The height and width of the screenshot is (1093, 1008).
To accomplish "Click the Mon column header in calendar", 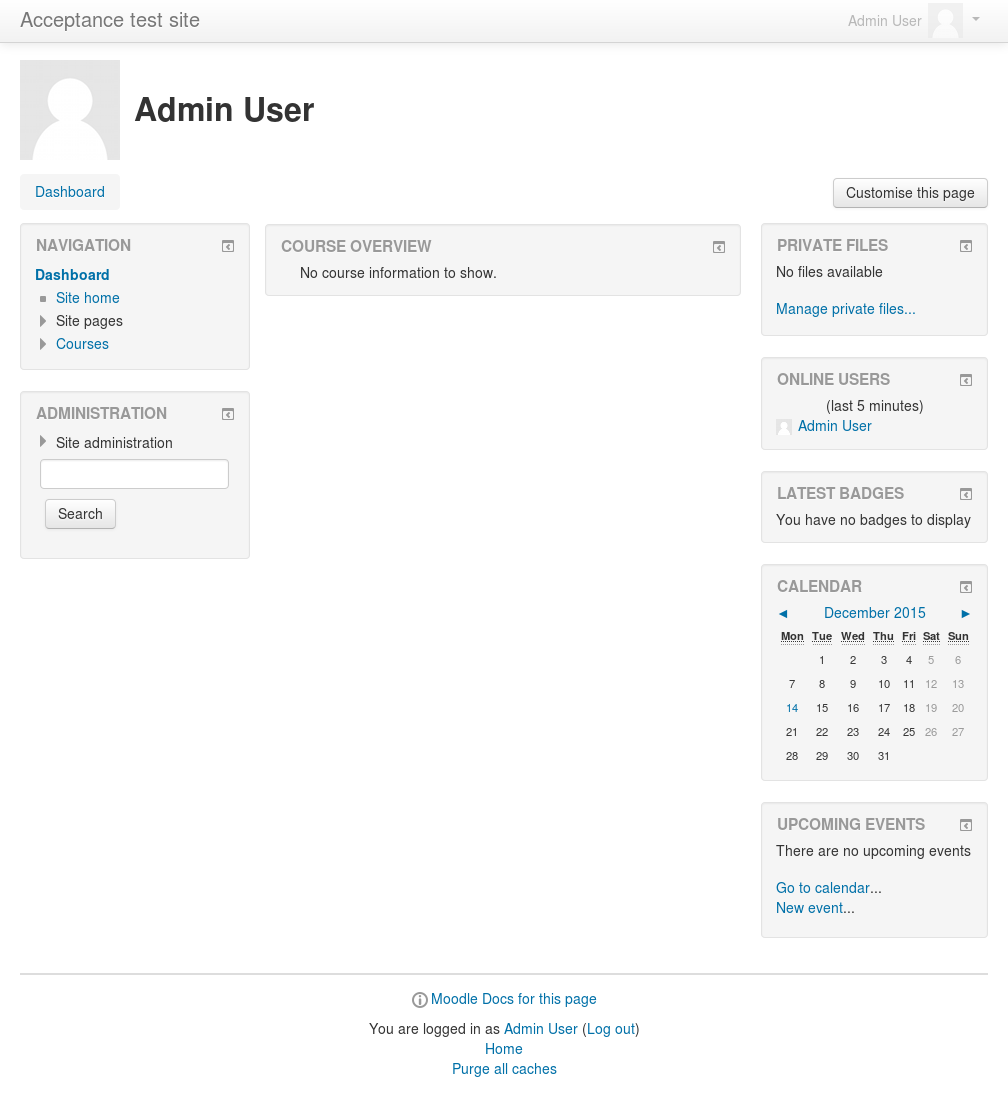I will click(x=792, y=636).
